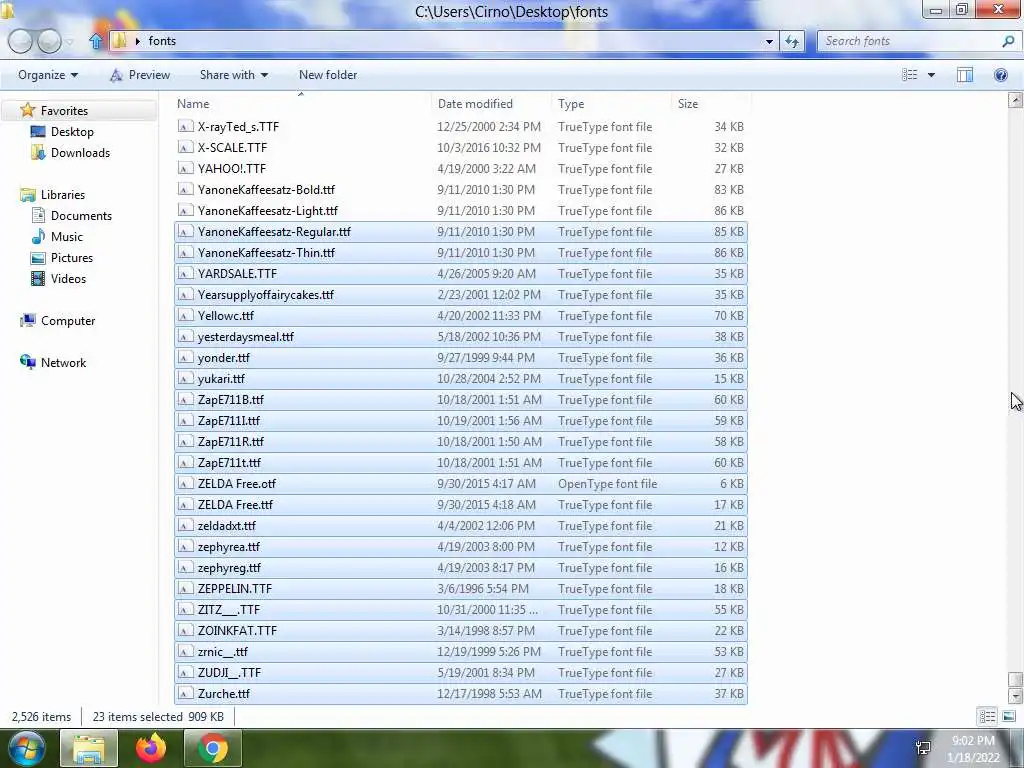Select the file ZapE711B.ttf
This screenshot has height=768, width=1024.
click(460, 400)
